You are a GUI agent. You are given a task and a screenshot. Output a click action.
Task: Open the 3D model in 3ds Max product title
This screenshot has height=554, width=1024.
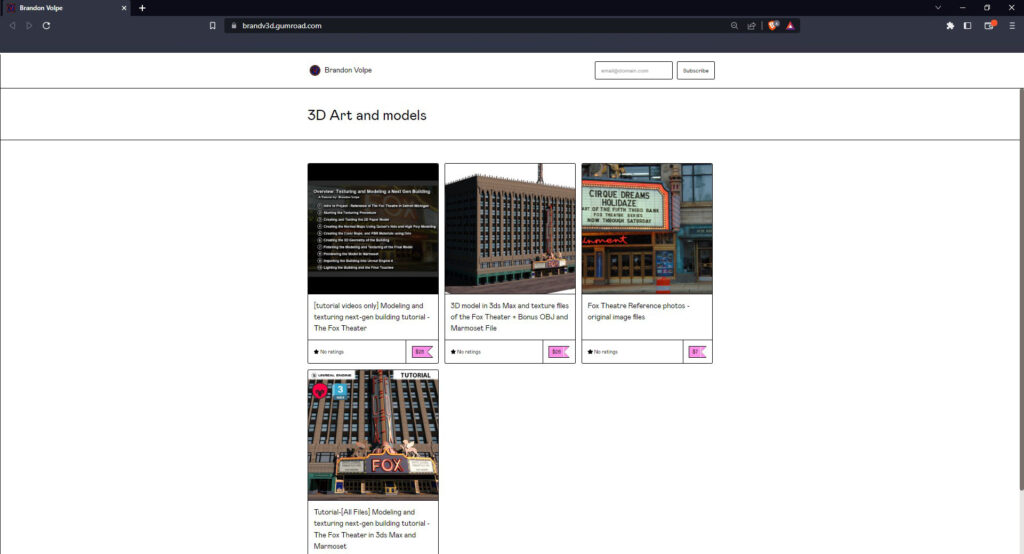(509, 316)
